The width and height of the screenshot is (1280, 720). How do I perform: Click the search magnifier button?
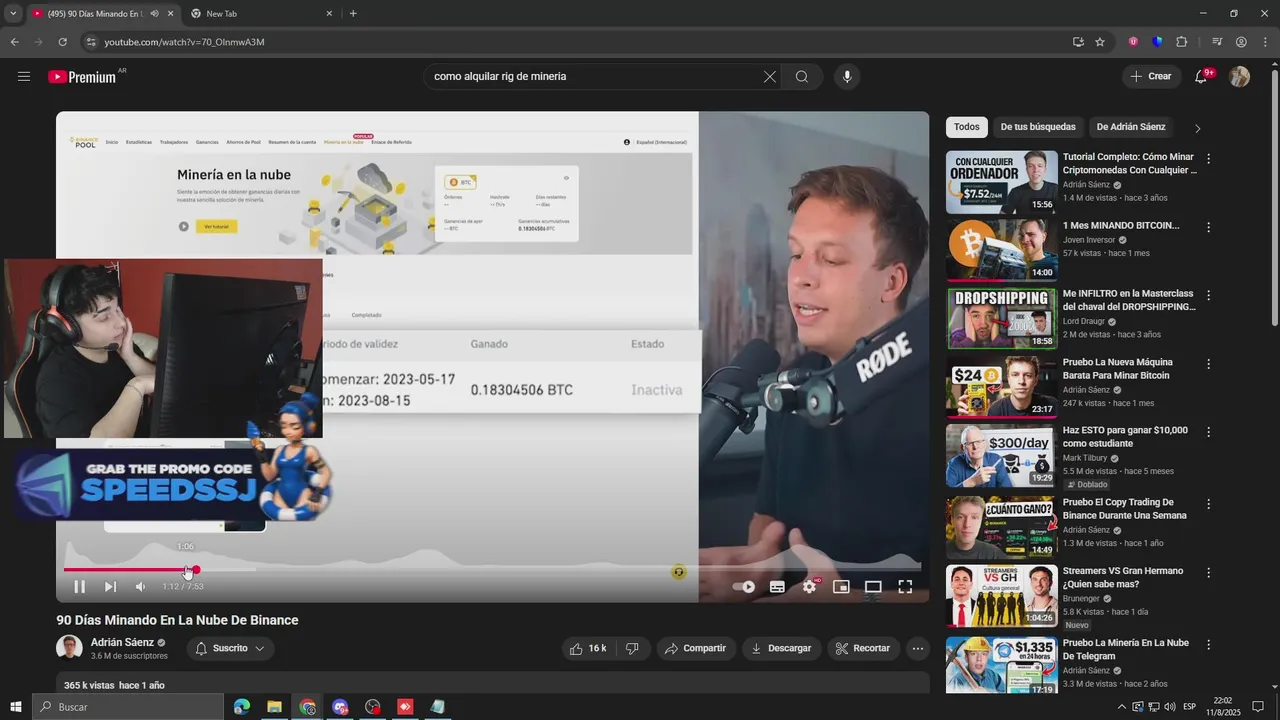coord(802,77)
